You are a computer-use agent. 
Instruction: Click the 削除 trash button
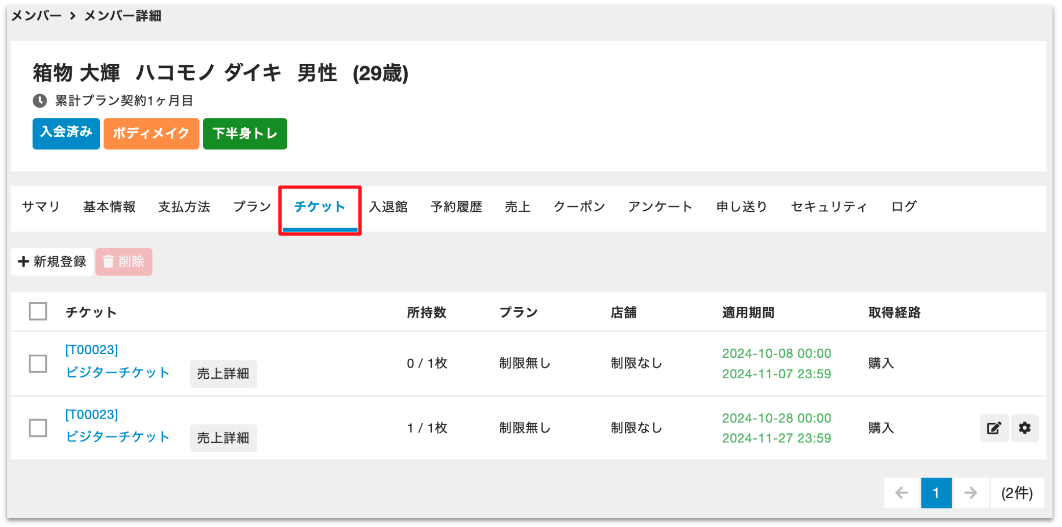[124, 262]
